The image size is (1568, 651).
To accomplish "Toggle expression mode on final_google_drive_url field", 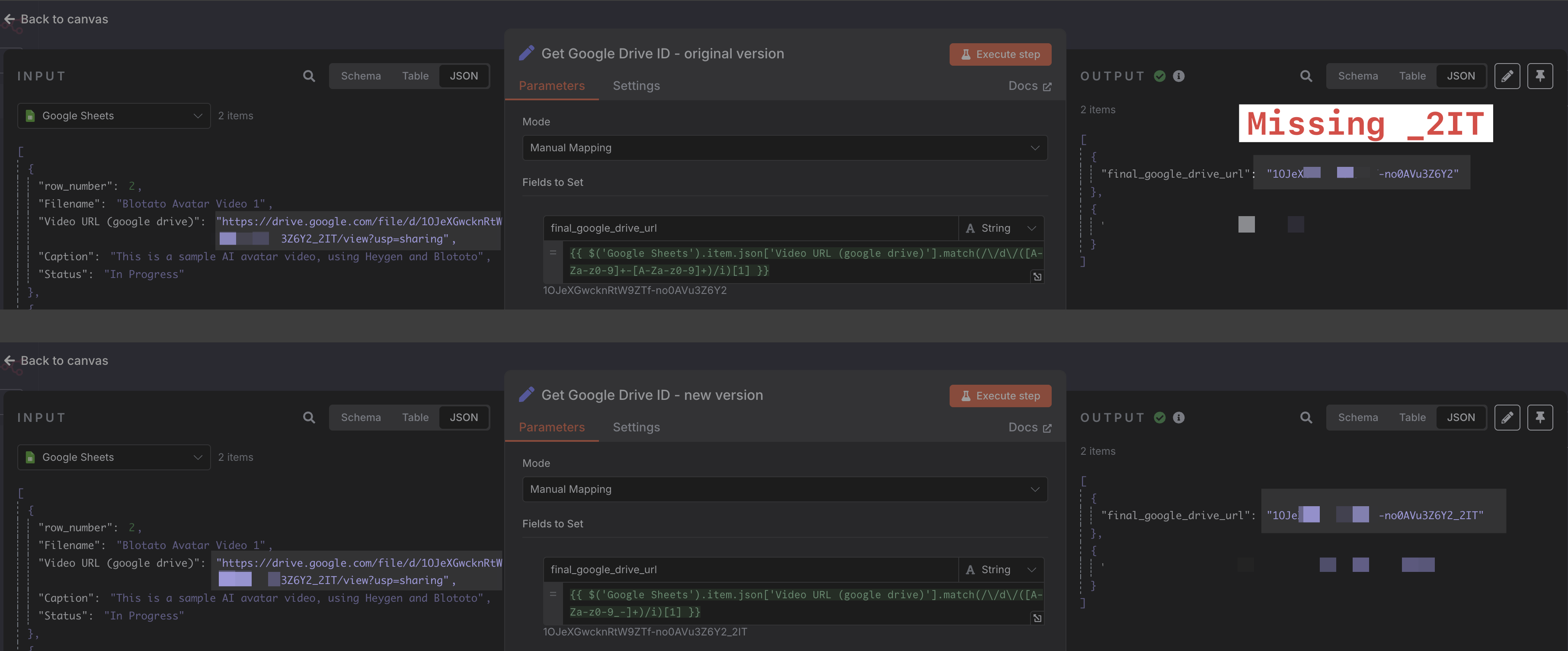I will point(552,252).
